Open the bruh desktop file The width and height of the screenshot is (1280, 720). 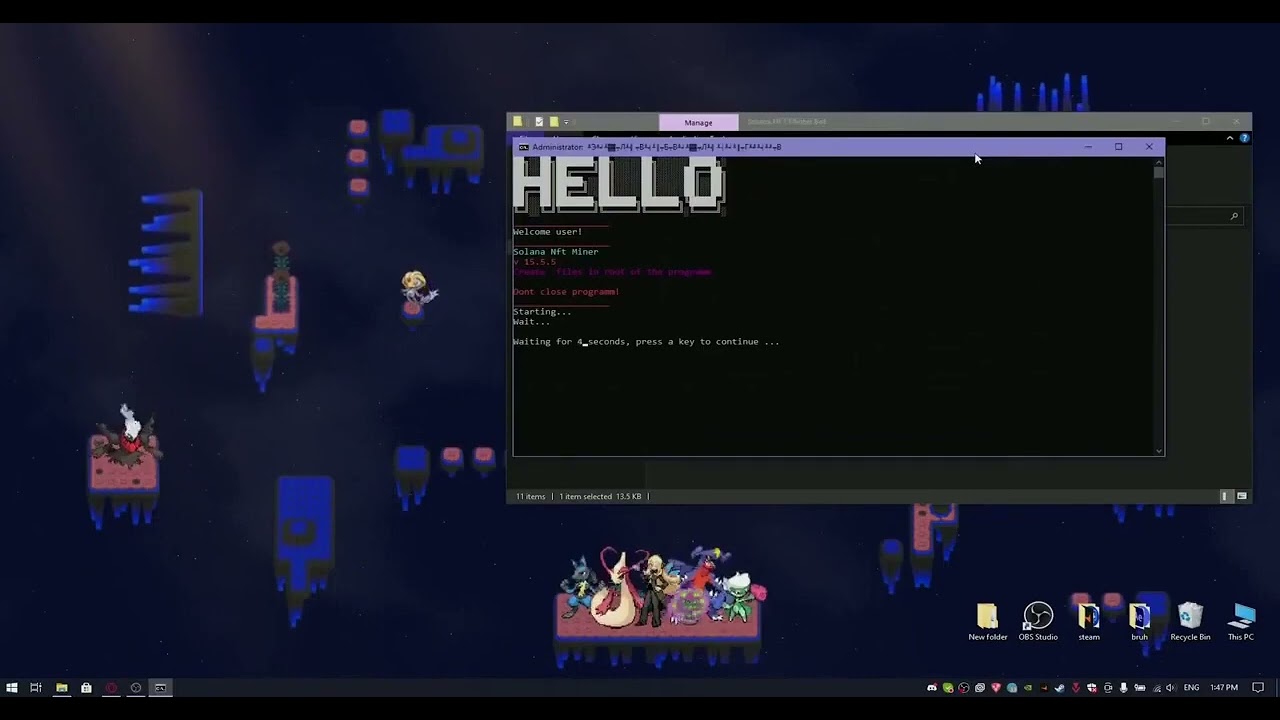tap(1140, 622)
